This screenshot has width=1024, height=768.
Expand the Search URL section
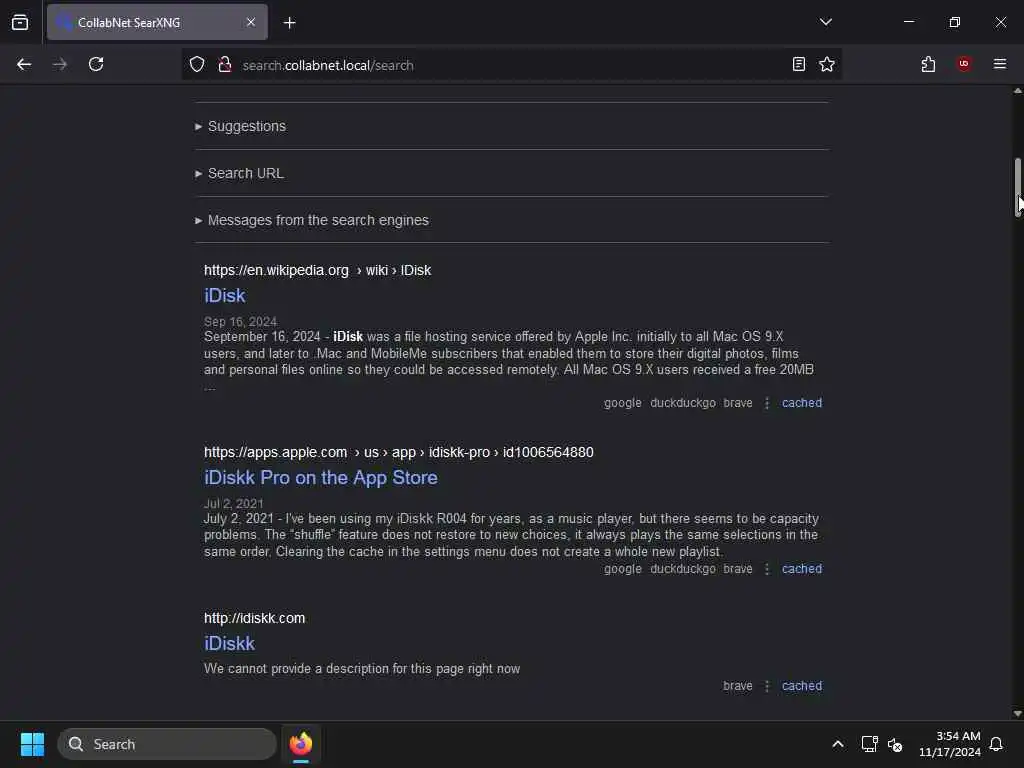[x=246, y=173]
